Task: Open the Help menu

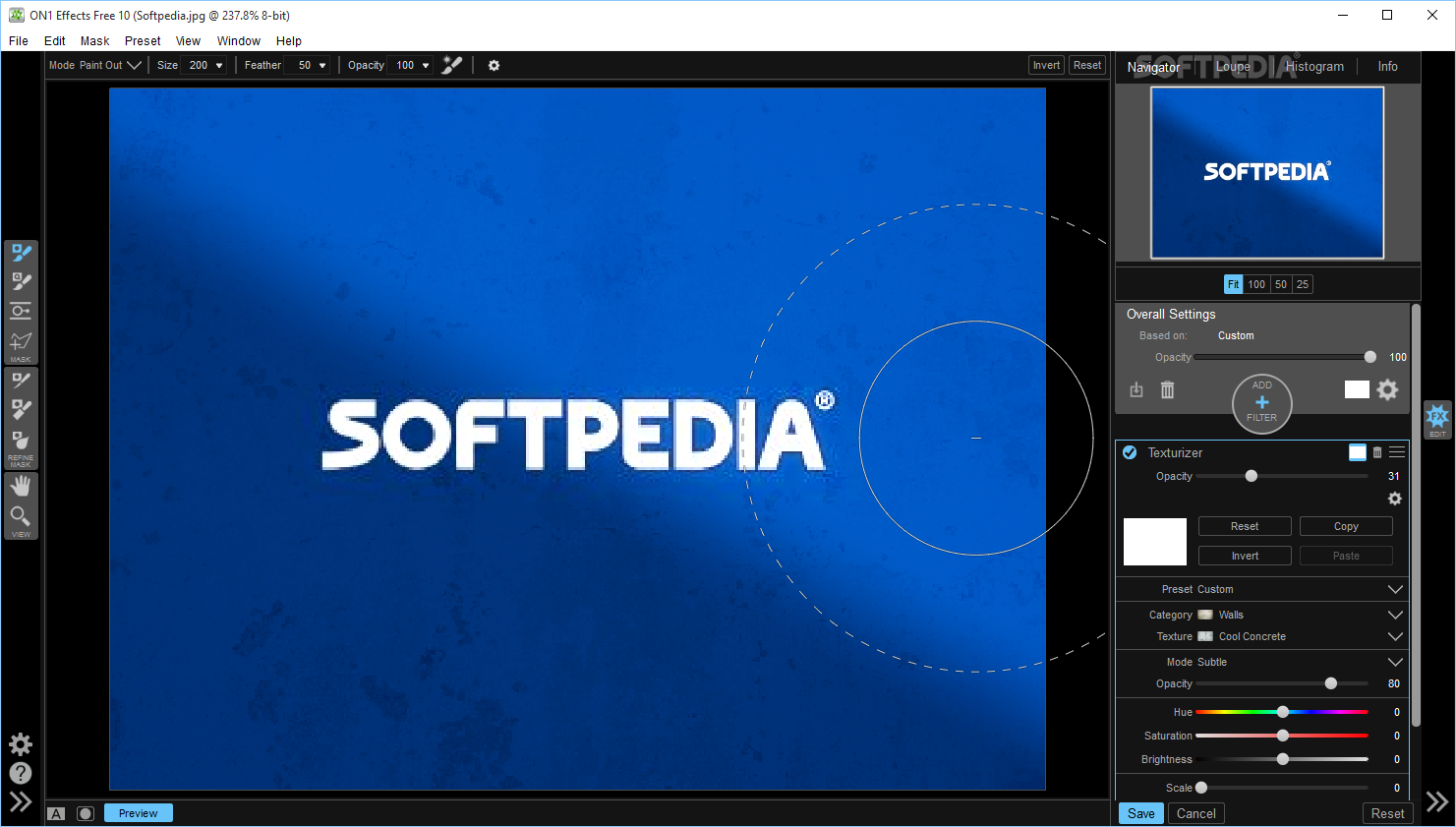Action: [289, 41]
